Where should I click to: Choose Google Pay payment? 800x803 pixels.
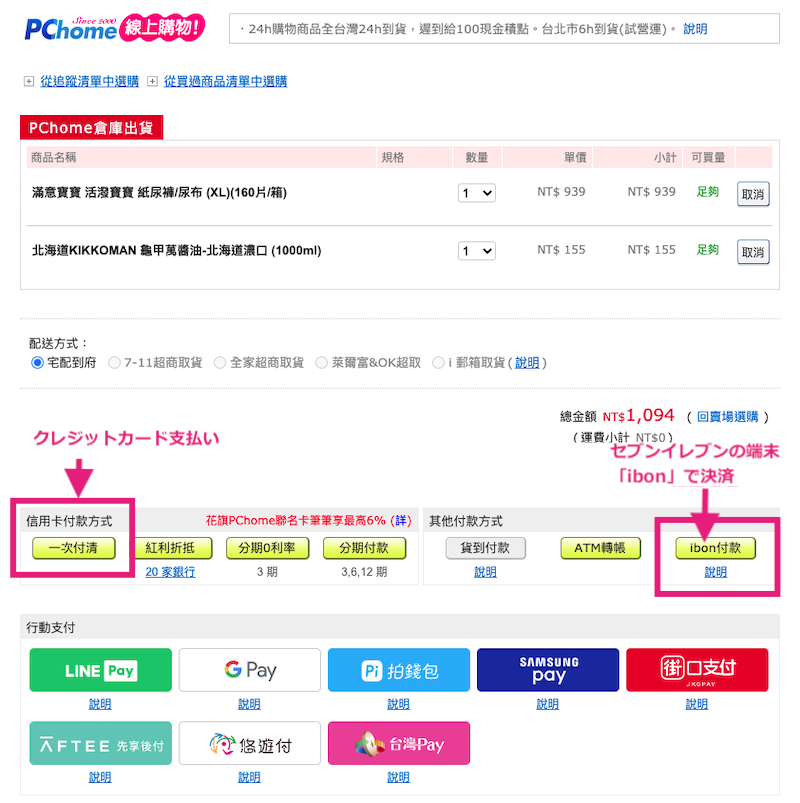pos(249,670)
